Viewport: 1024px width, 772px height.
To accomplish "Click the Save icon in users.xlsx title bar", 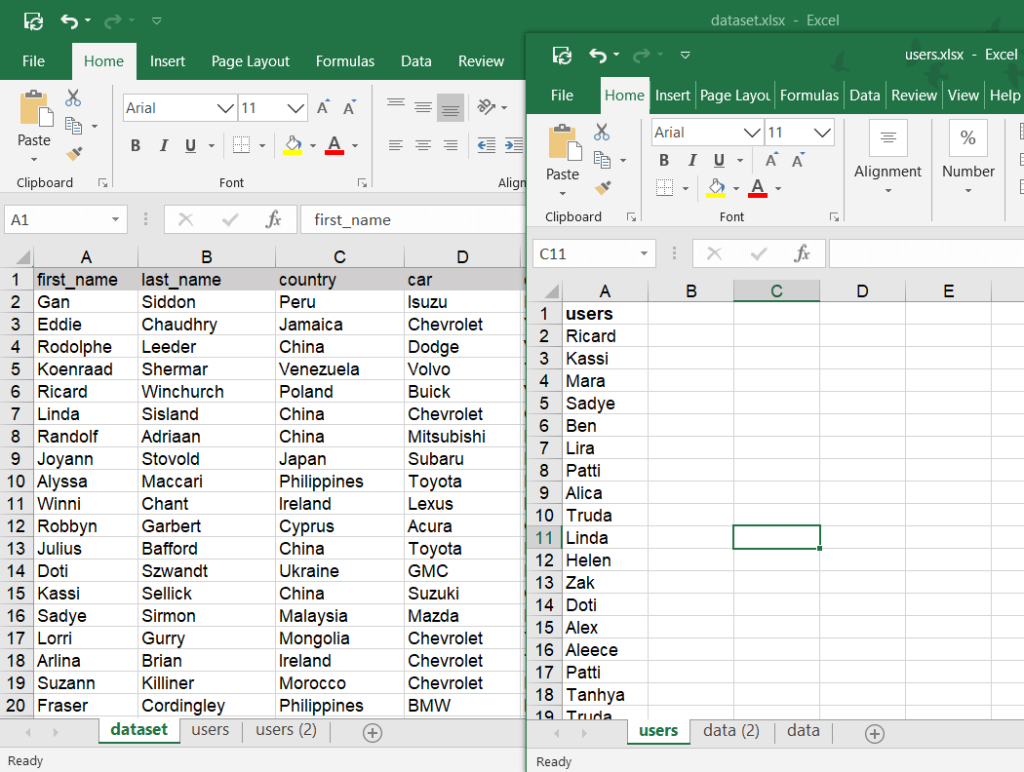I will pos(562,55).
